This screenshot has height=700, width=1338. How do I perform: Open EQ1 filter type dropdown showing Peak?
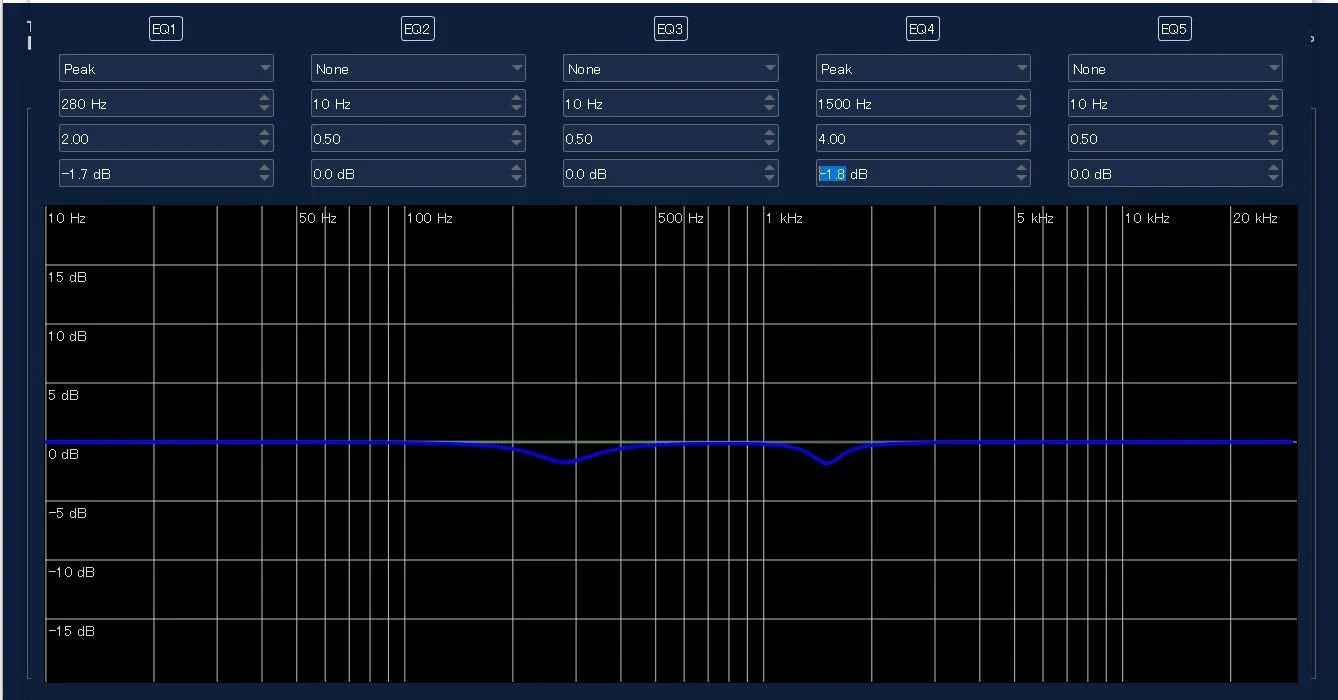pyautogui.click(x=166, y=69)
